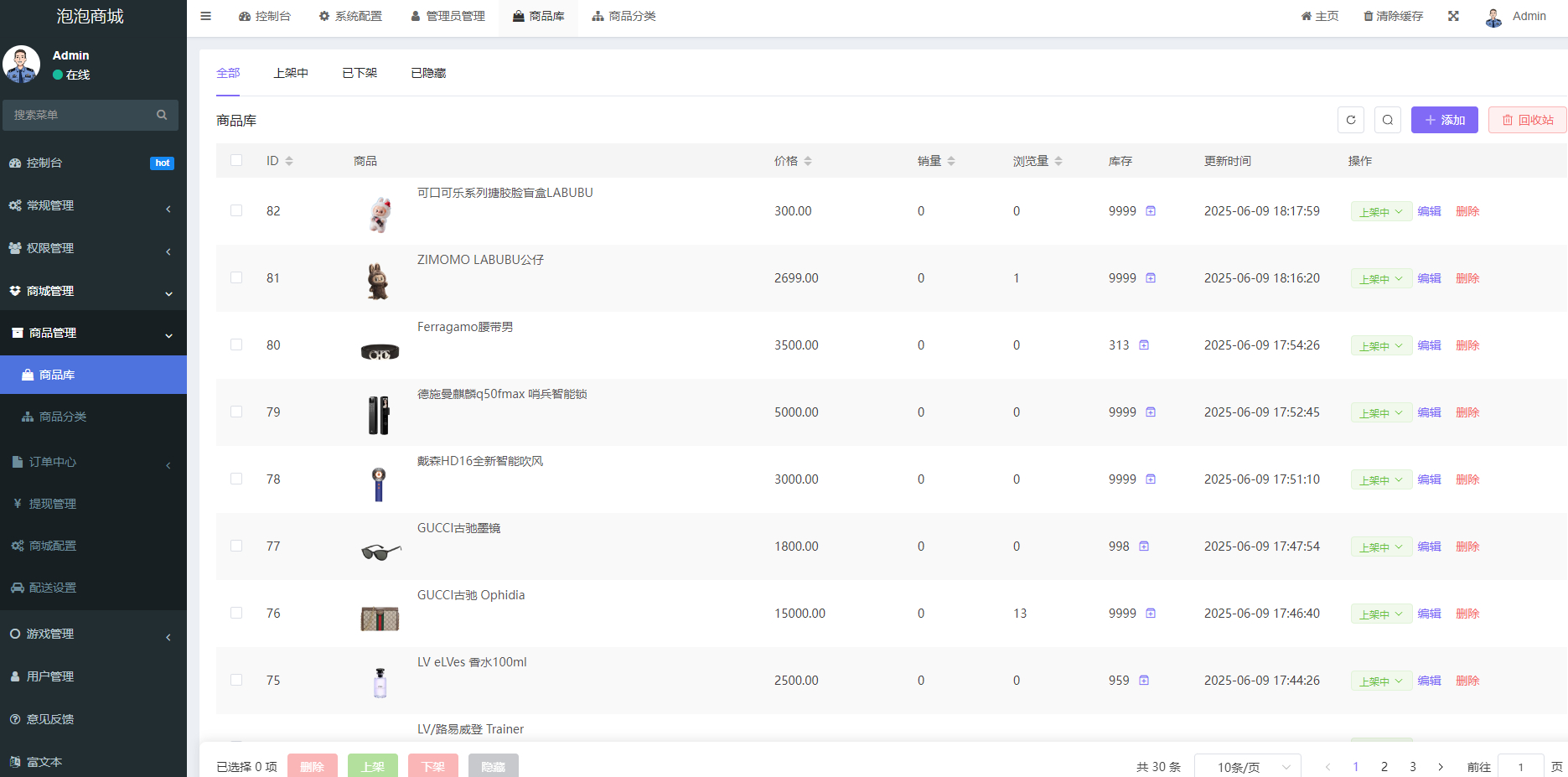1568x777 pixels.
Task: Switch to the 已下架 tab
Action: point(360,73)
